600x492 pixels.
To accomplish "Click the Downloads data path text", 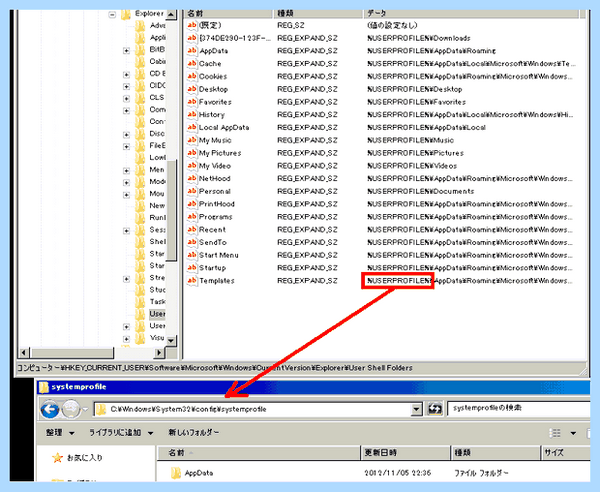I will [419, 38].
